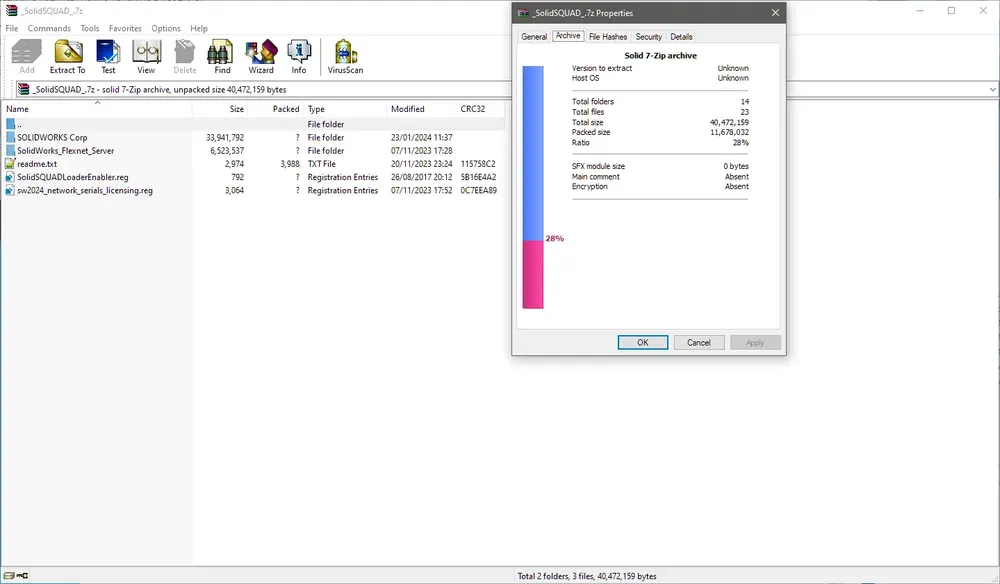Select the SOLIDWORKS Corp folder name
This screenshot has width=1000, height=584.
[52, 137]
